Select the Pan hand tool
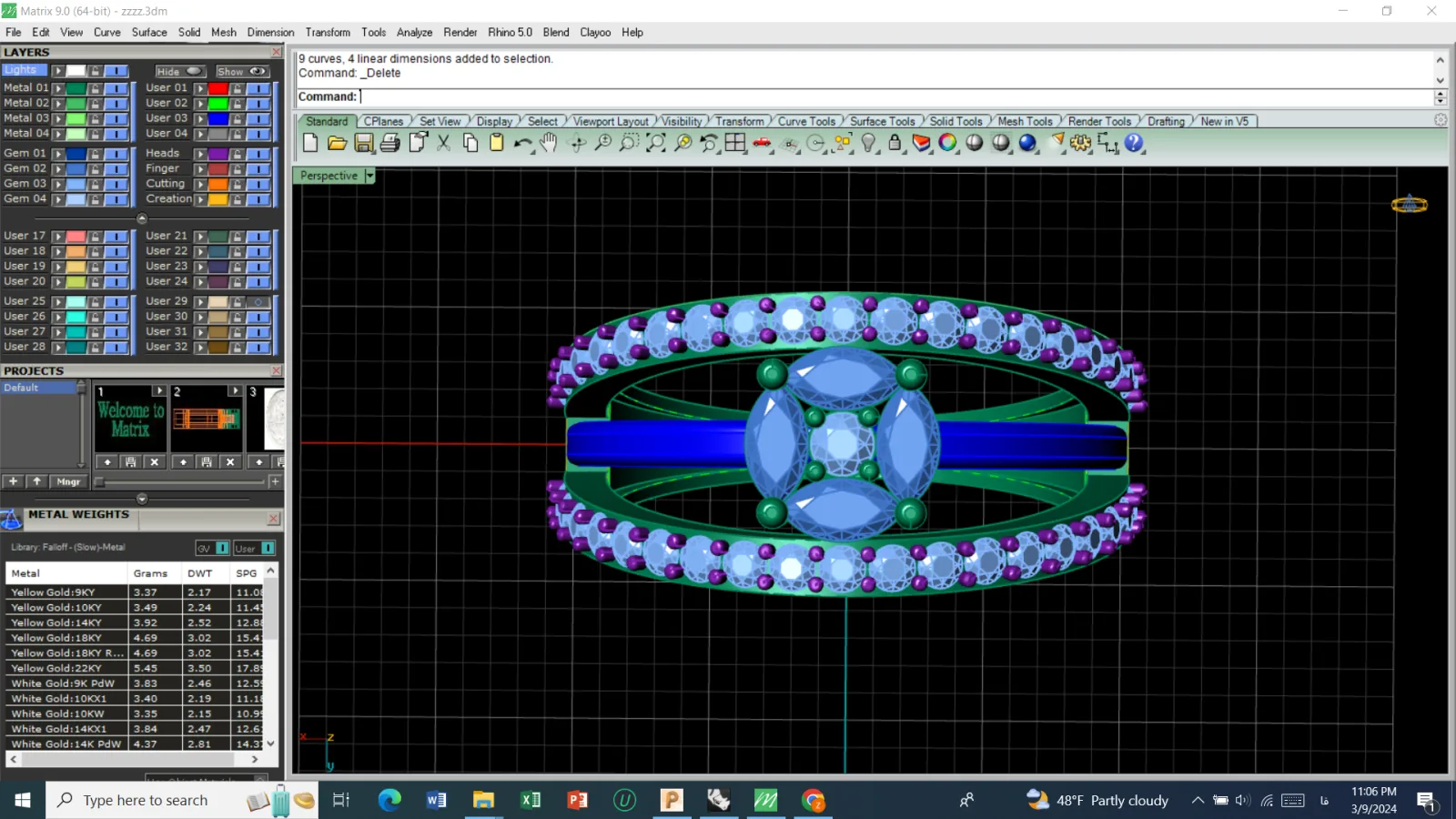1456x819 pixels. (x=549, y=143)
